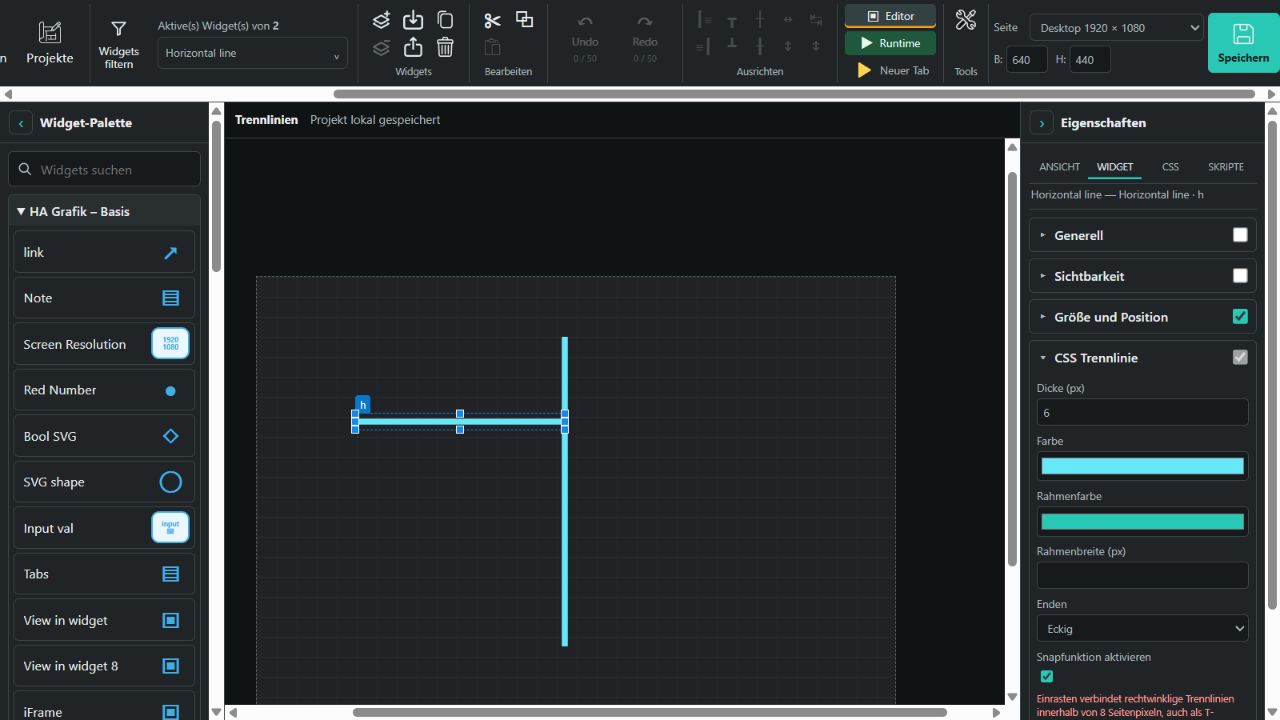
Task: Click the overlapping squares Bearbeiten icon
Action: coord(524,19)
